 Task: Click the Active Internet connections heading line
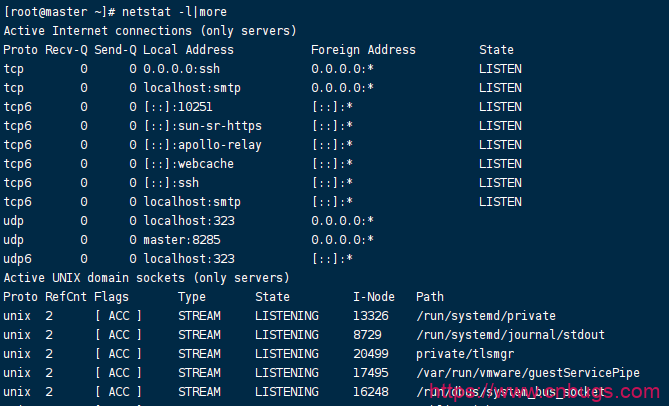(x=150, y=30)
